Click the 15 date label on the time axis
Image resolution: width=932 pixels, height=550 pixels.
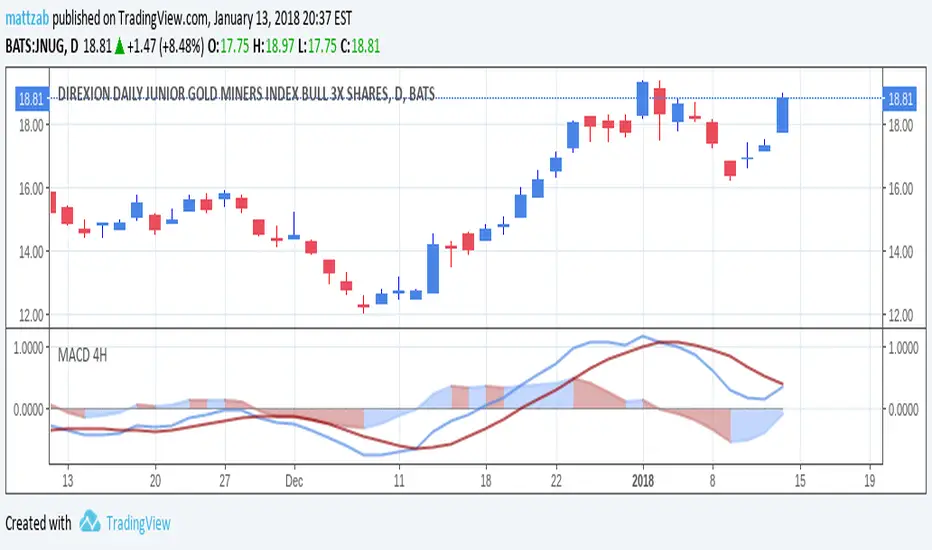tap(800, 480)
